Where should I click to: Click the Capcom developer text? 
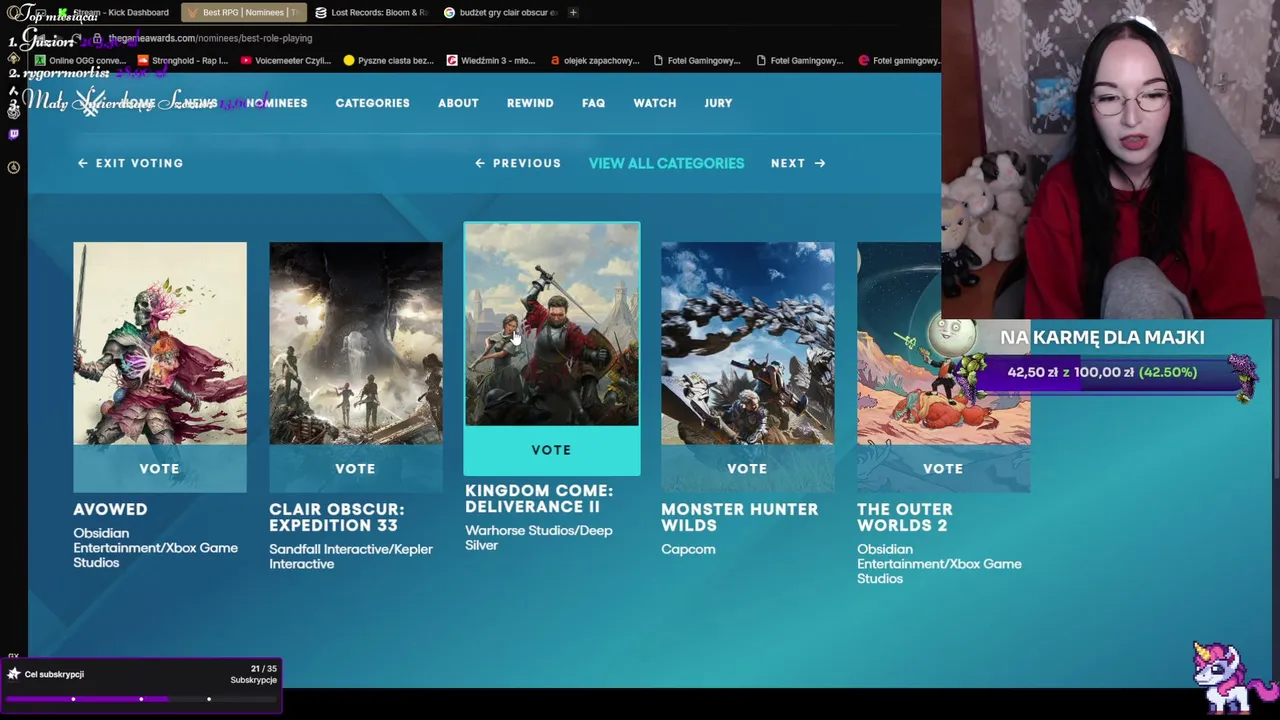pos(688,549)
